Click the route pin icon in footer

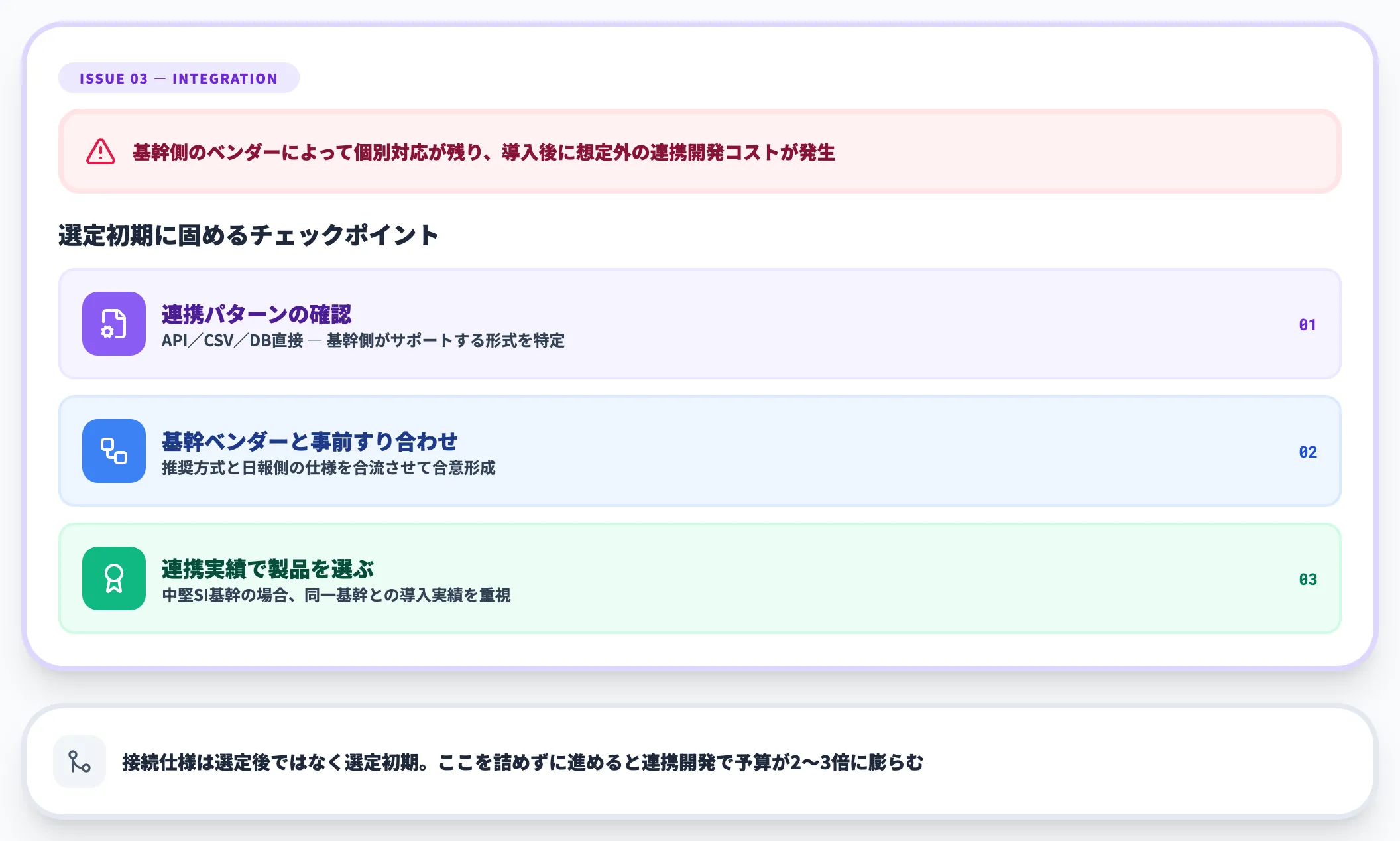tap(78, 762)
